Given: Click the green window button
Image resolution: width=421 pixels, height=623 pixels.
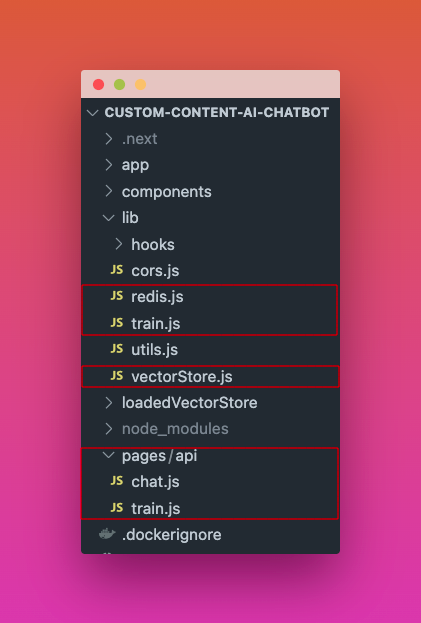Looking at the screenshot, I should click(120, 85).
